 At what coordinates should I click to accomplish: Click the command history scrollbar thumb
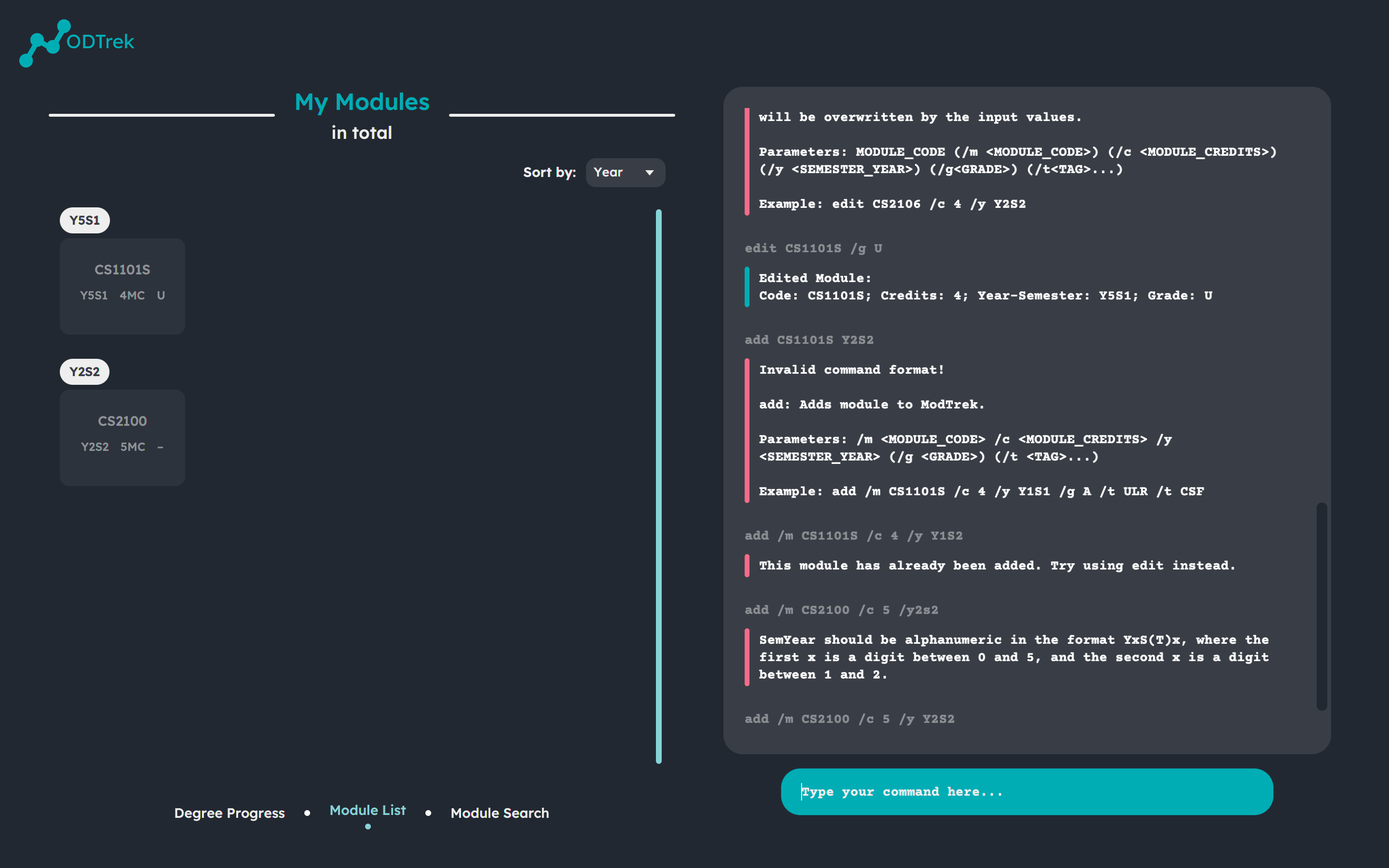1321,606
